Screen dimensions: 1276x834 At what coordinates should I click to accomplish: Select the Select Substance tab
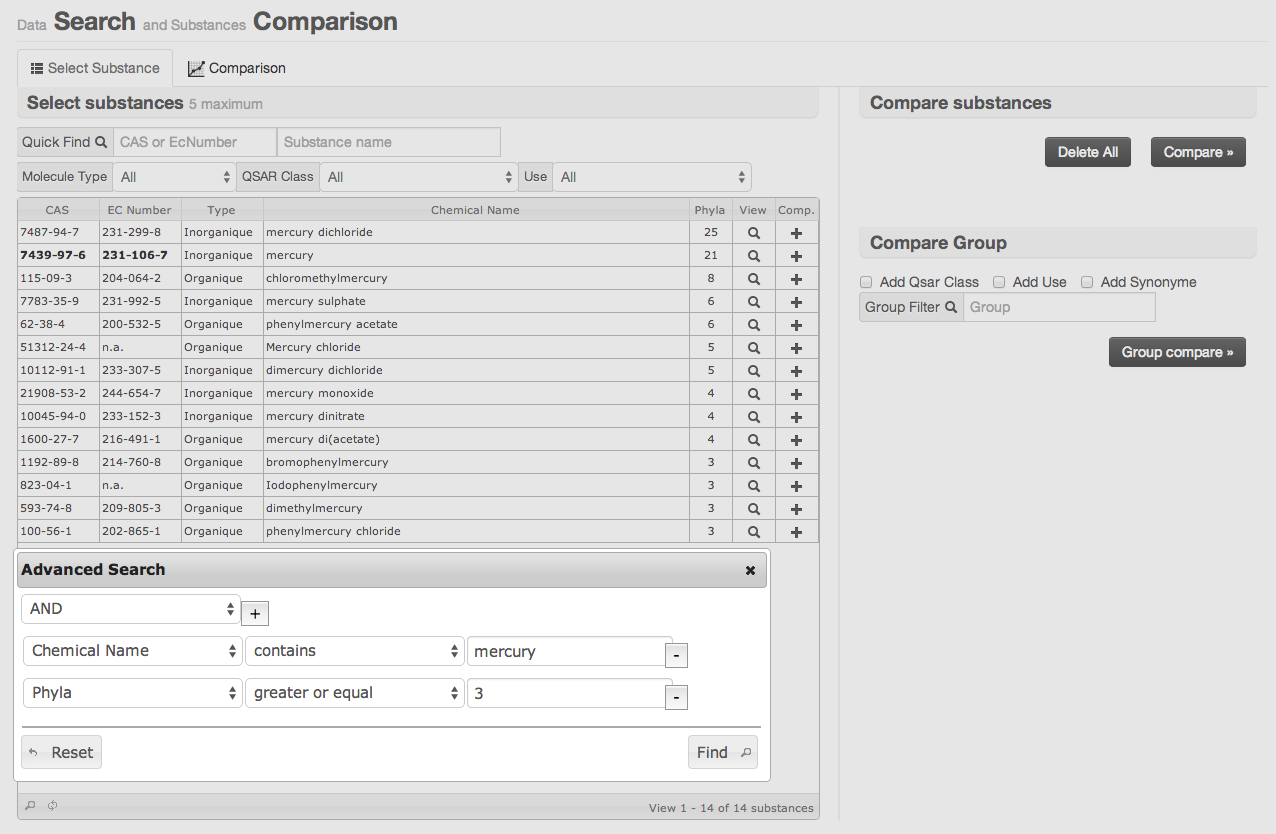coord(95,68)
